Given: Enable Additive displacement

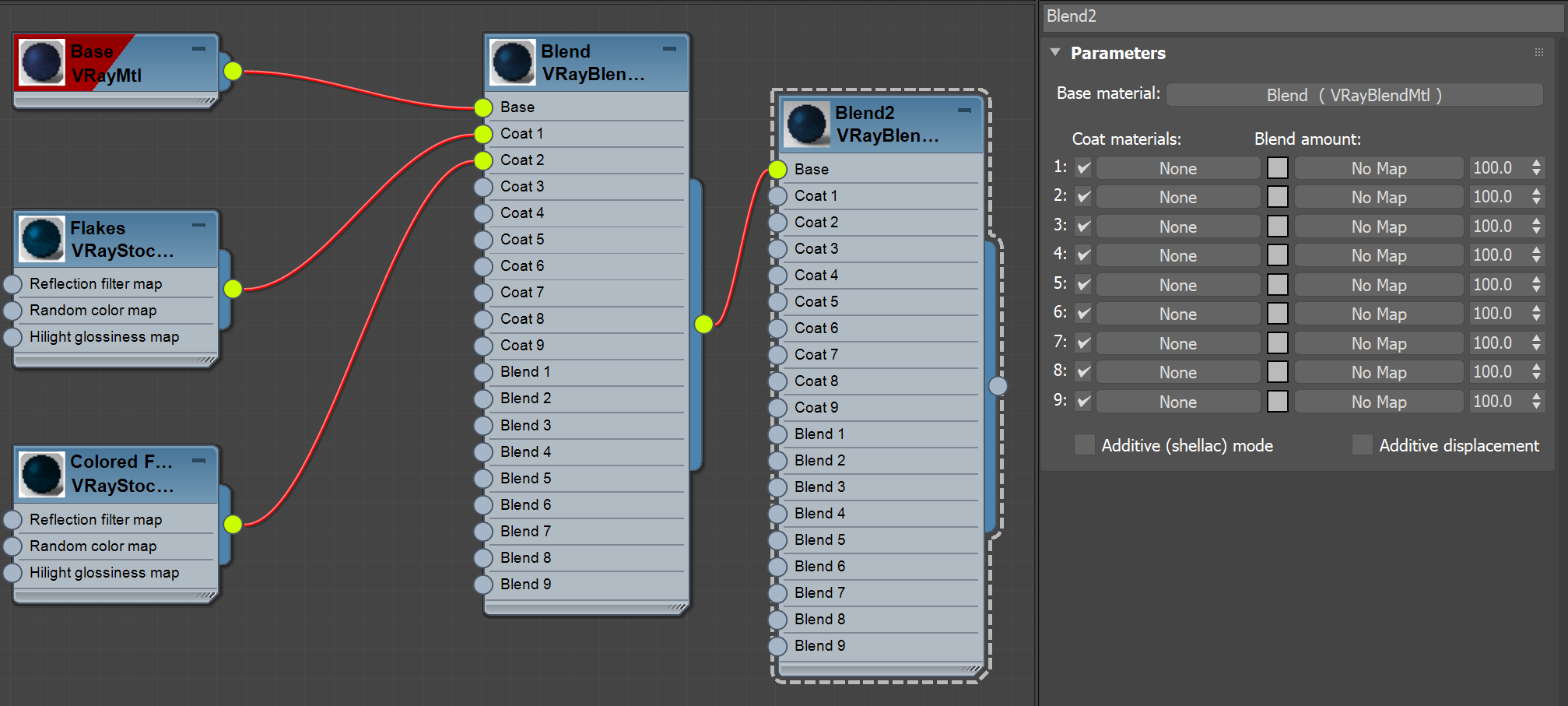Looking at the screenshot, I should 1362,444.
